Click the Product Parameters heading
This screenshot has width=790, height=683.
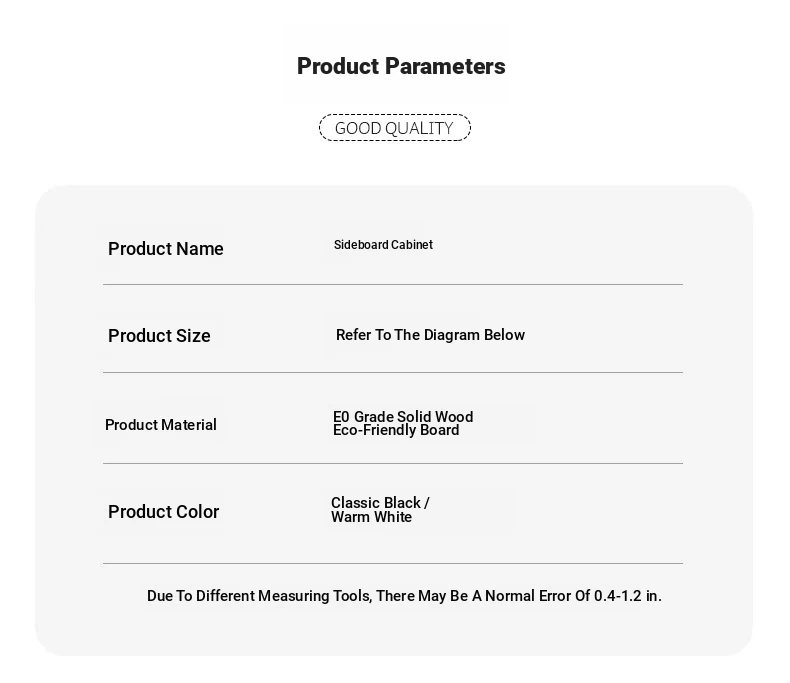(401, 66)
